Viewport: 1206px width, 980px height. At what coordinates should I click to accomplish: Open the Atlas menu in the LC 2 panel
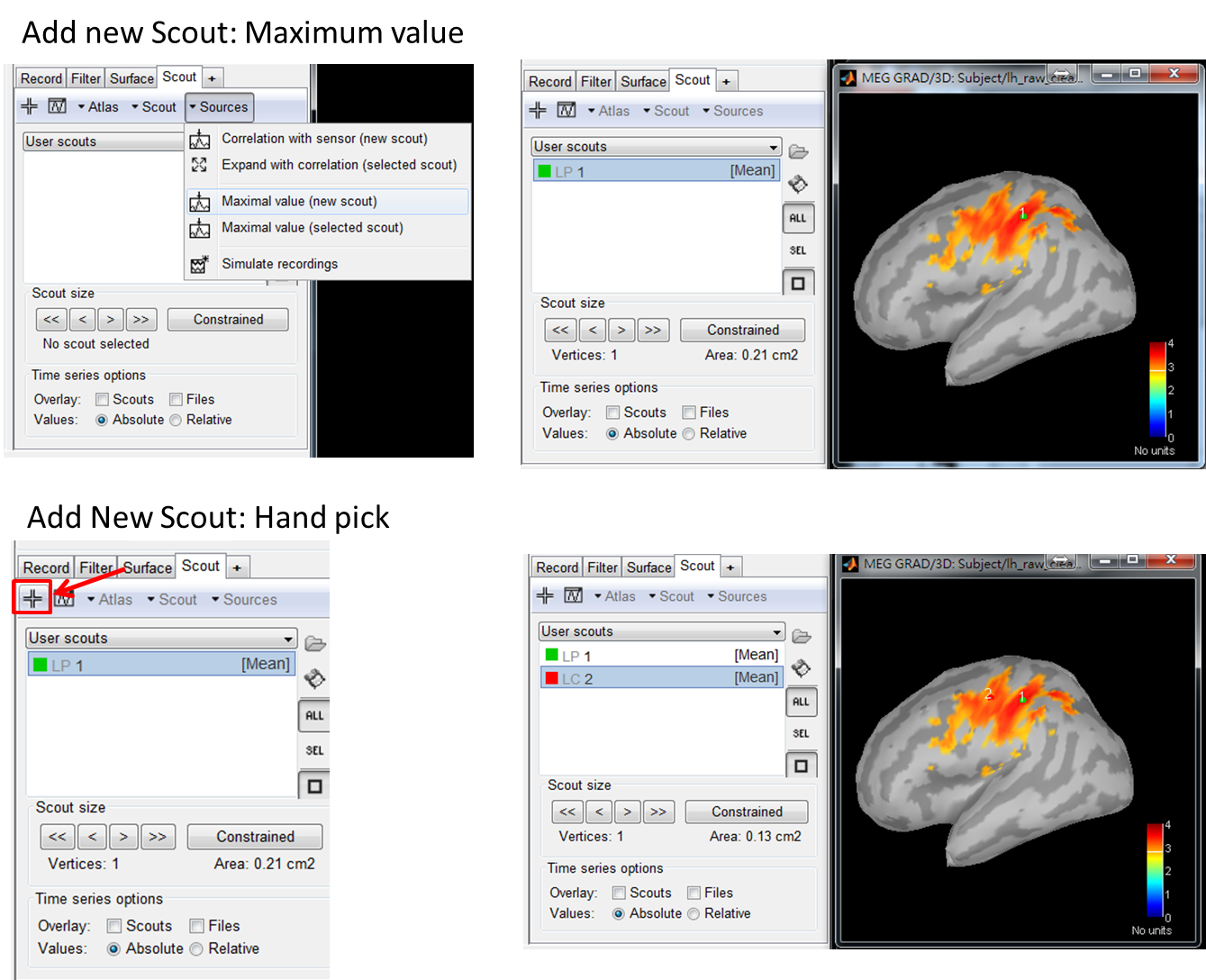(615, 596)
